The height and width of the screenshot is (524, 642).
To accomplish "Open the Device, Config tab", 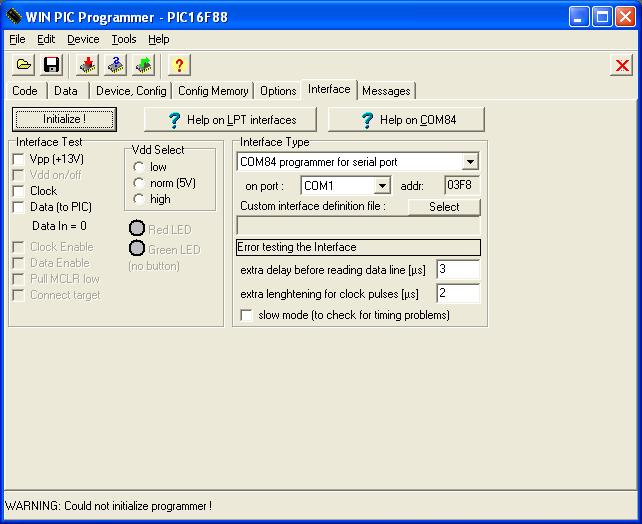I will pos(131,90).
